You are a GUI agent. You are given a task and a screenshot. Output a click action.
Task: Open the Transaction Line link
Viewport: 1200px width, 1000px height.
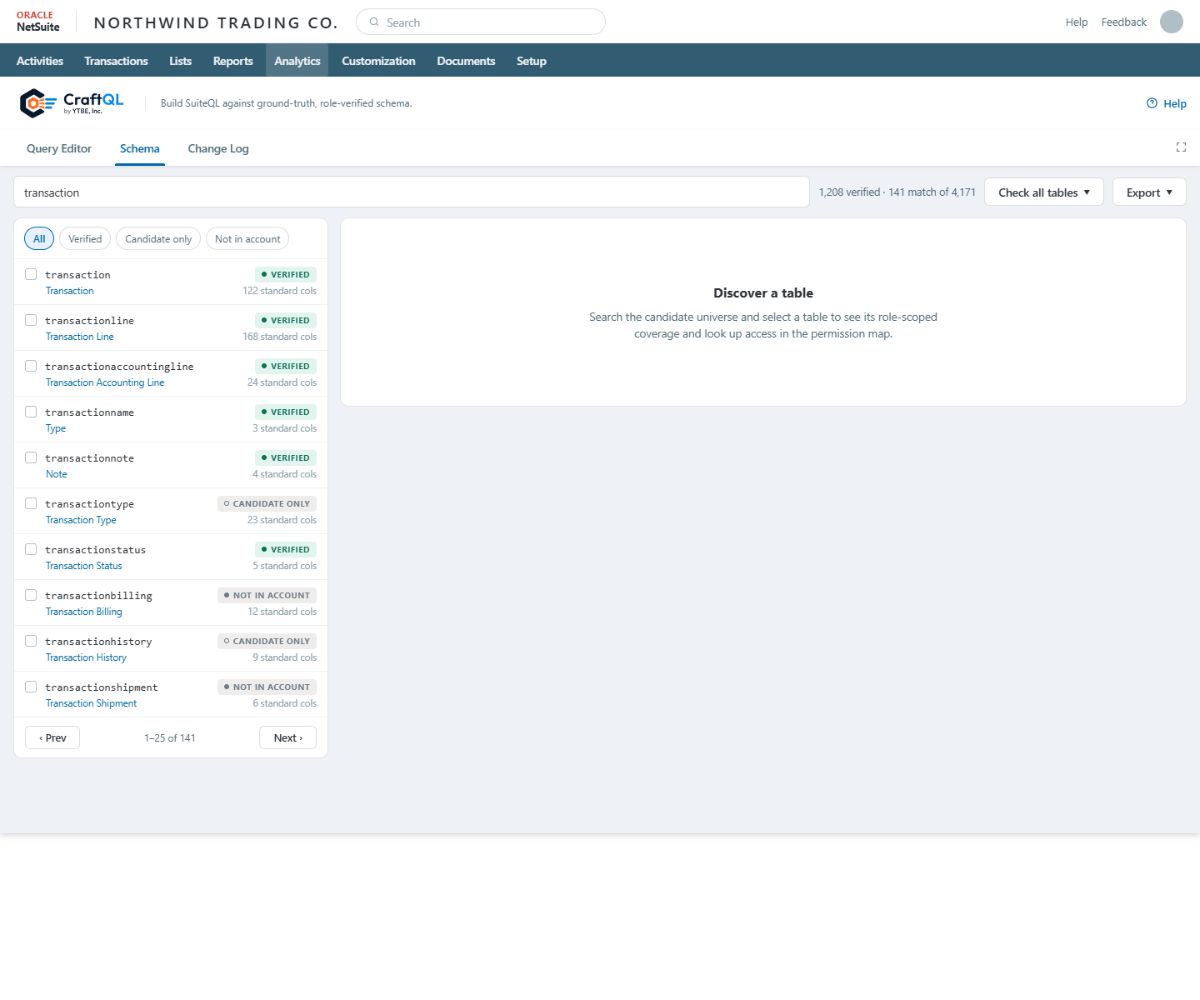pos(80,337)
